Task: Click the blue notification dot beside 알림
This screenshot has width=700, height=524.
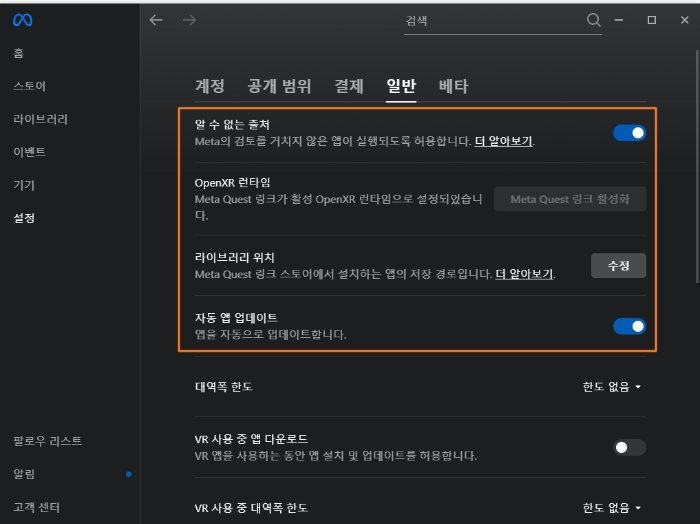Action: [129, 474]
